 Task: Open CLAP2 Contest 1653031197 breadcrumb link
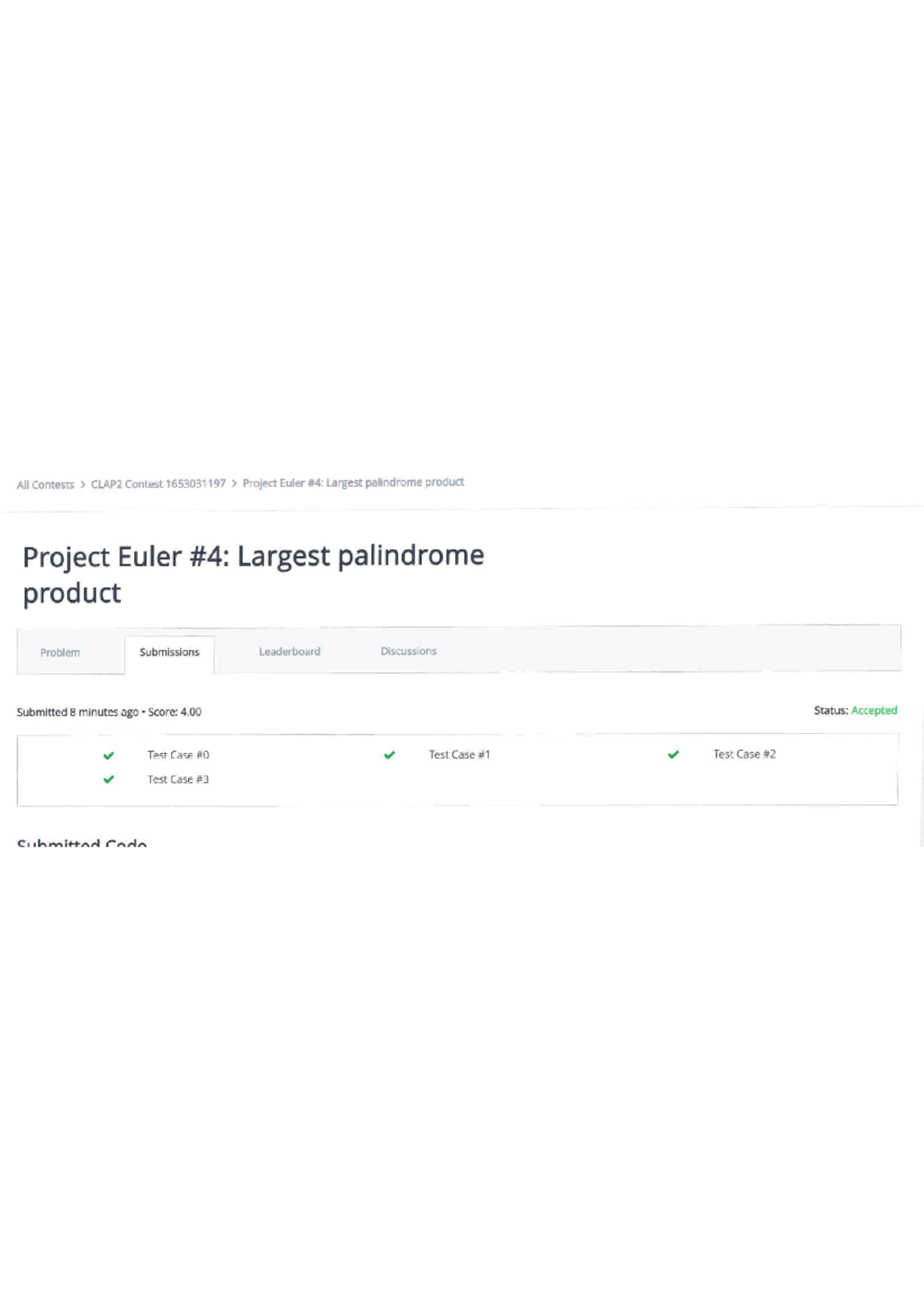(x=158, y=484)
